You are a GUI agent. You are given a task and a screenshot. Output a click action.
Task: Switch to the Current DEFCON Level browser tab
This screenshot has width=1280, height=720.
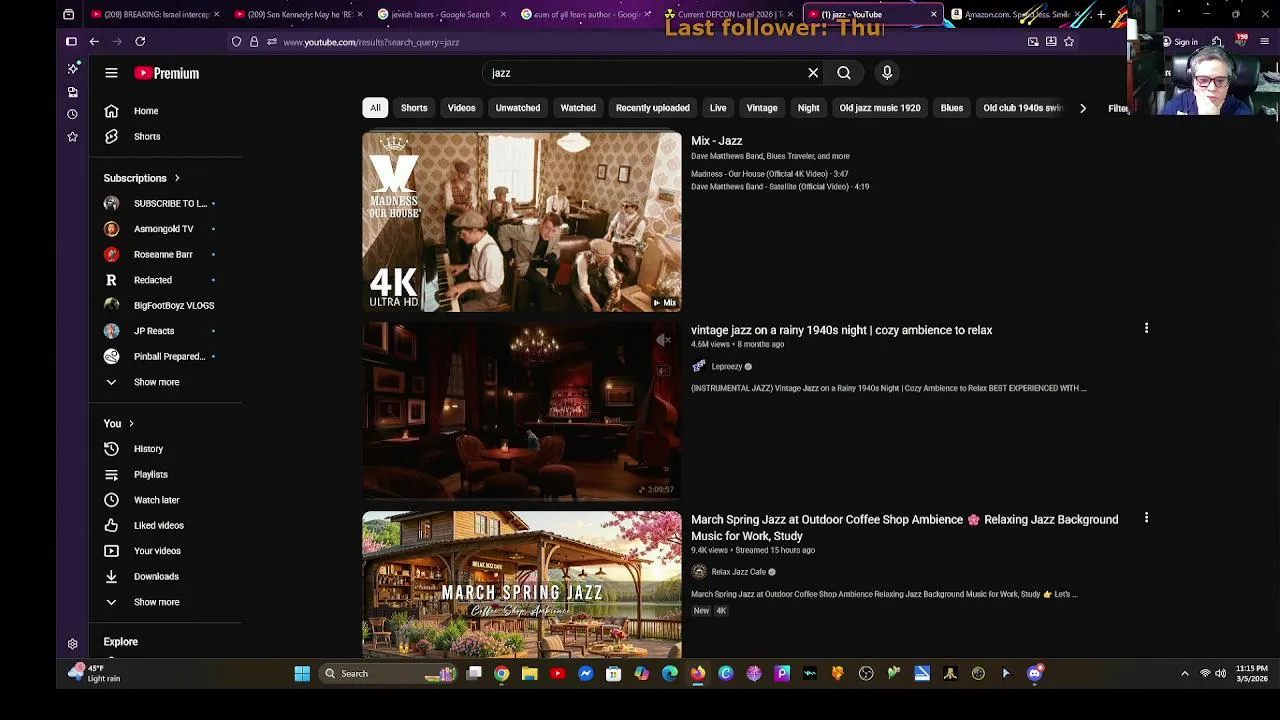(728, 14)
